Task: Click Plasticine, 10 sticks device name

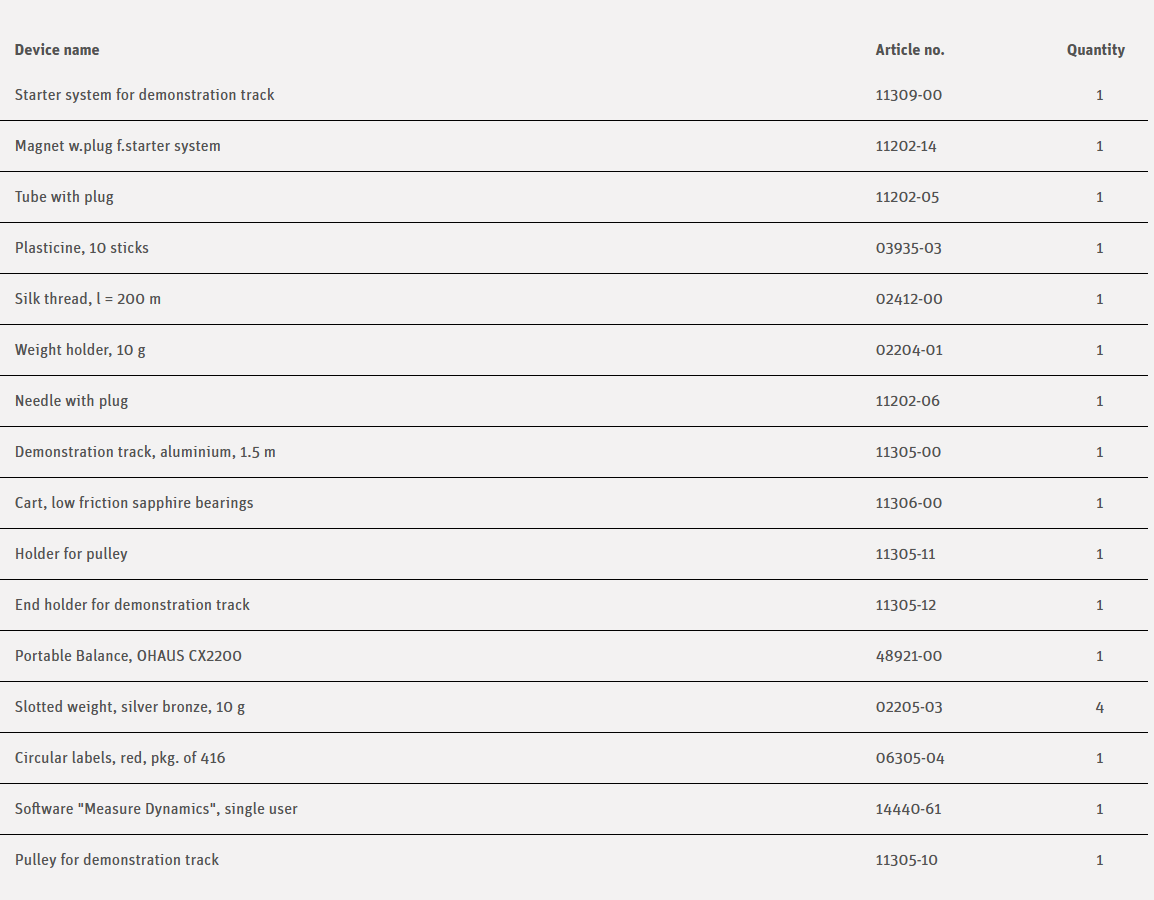Action: pyautogui.click(x=81, y=248)
